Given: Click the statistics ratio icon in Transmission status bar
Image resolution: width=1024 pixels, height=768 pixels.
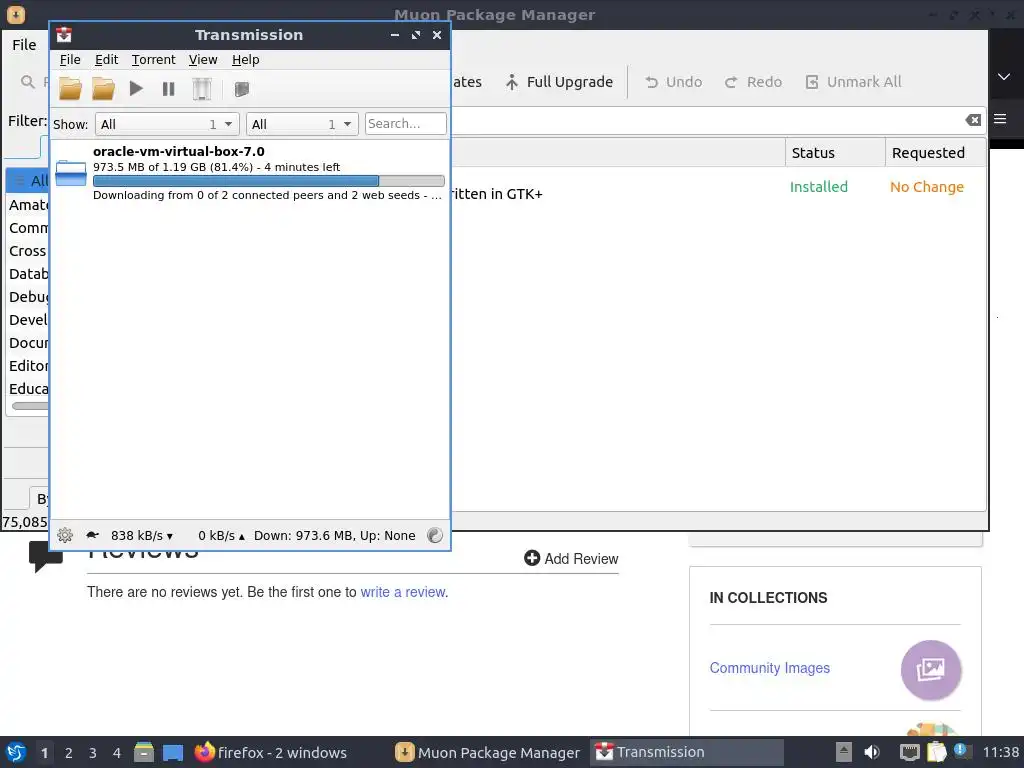Looking at the screenshot, I should [x=435, y=536].
